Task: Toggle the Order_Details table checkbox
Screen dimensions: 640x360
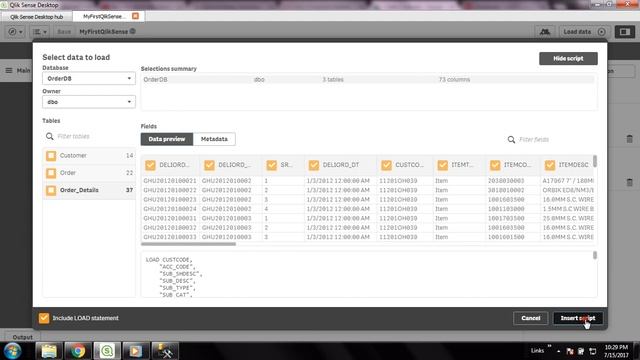Action: 51,190
